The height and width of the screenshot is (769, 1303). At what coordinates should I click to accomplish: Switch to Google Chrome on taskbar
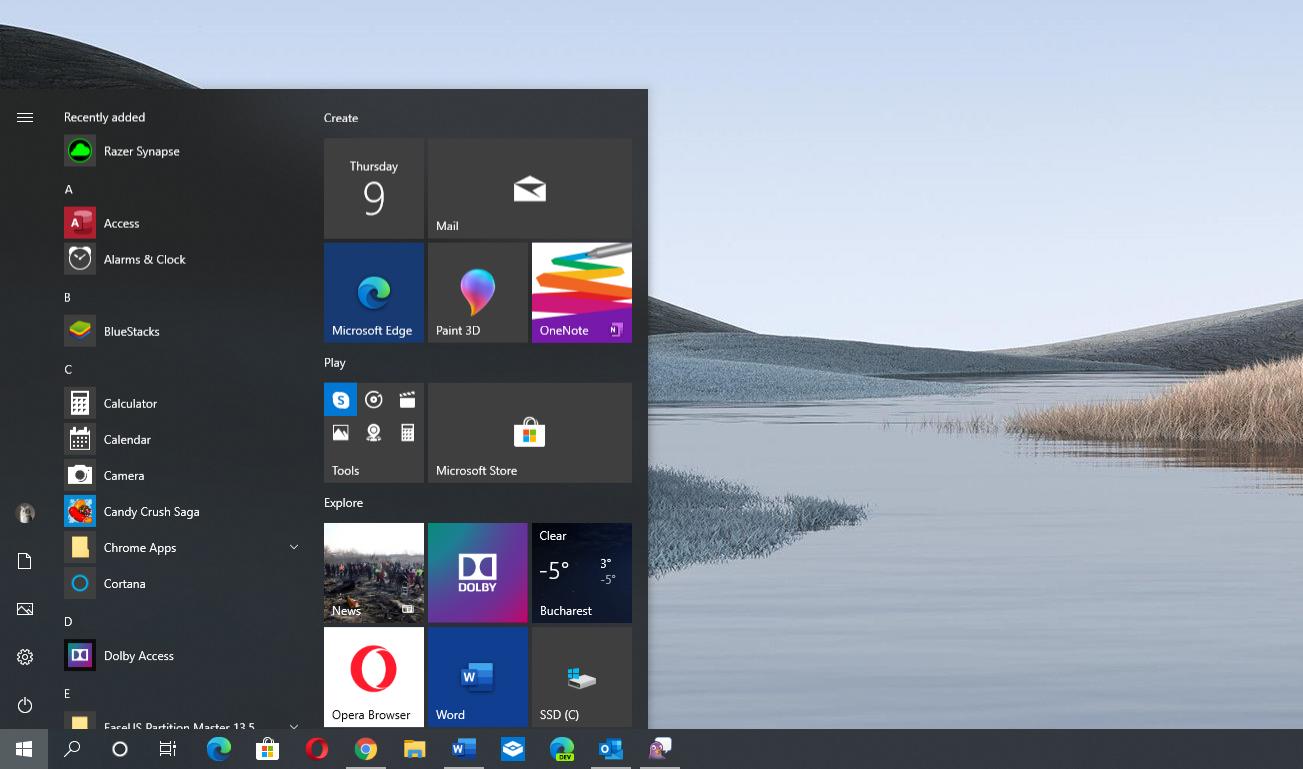pyautogui.click(x=366, y=749)
